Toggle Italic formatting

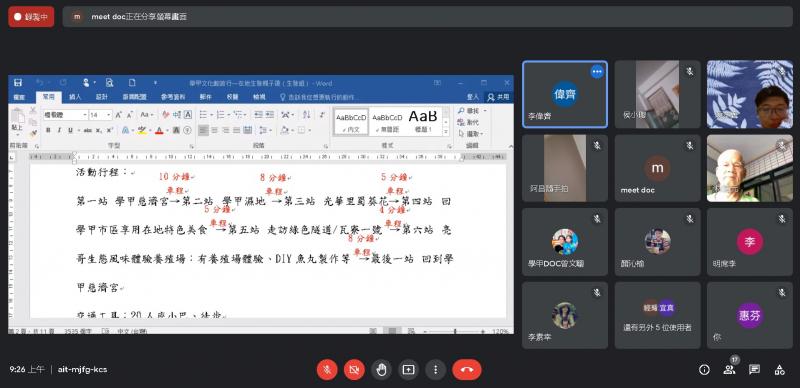pyautogui.click(x=59, y=130)
